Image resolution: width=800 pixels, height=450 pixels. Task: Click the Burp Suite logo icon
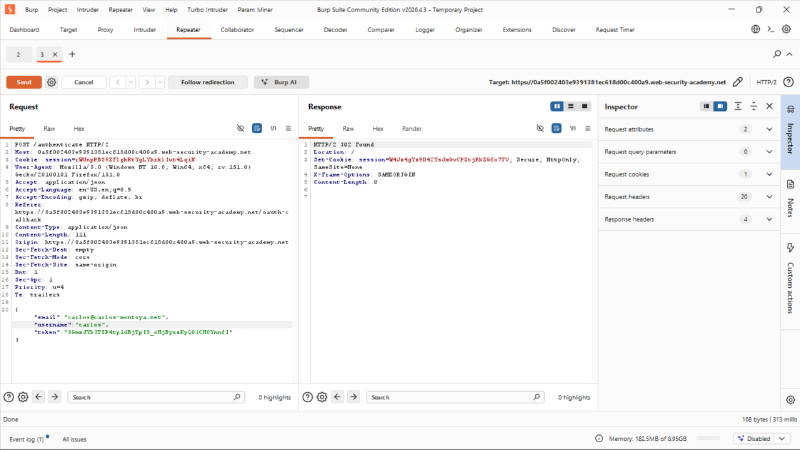coord(10,9)
